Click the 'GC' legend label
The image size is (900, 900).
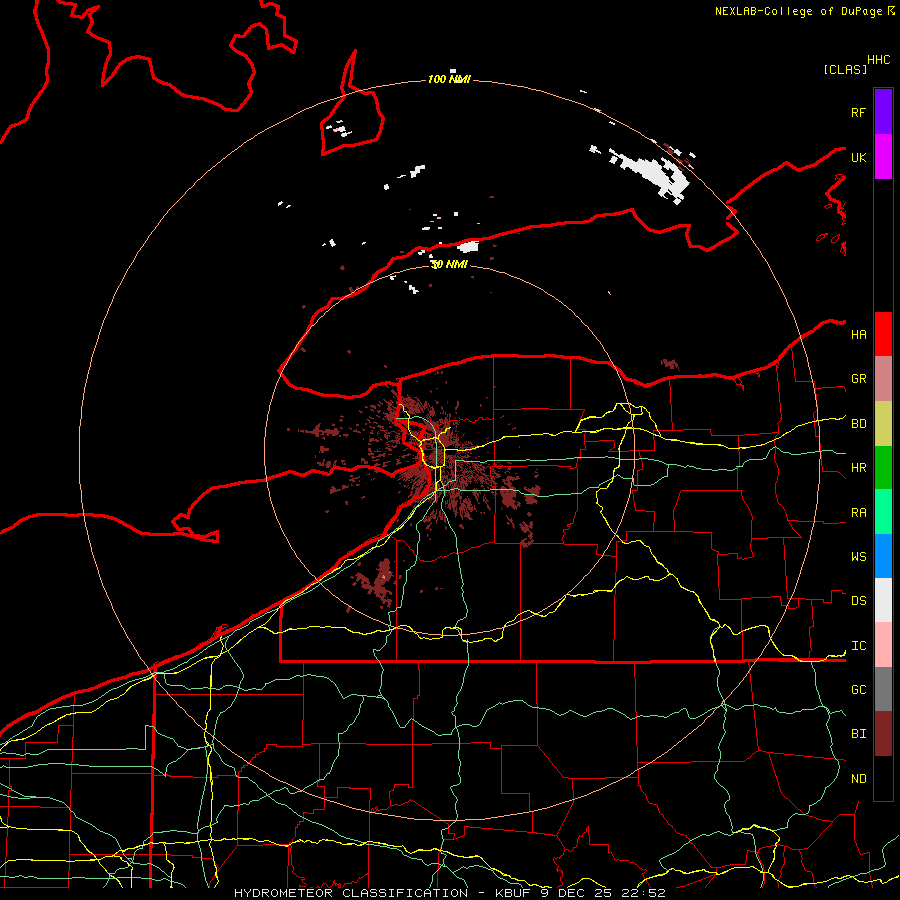[859, 690]
